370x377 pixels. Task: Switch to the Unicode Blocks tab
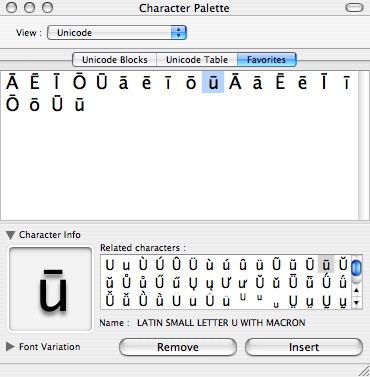tap(115, 60)
